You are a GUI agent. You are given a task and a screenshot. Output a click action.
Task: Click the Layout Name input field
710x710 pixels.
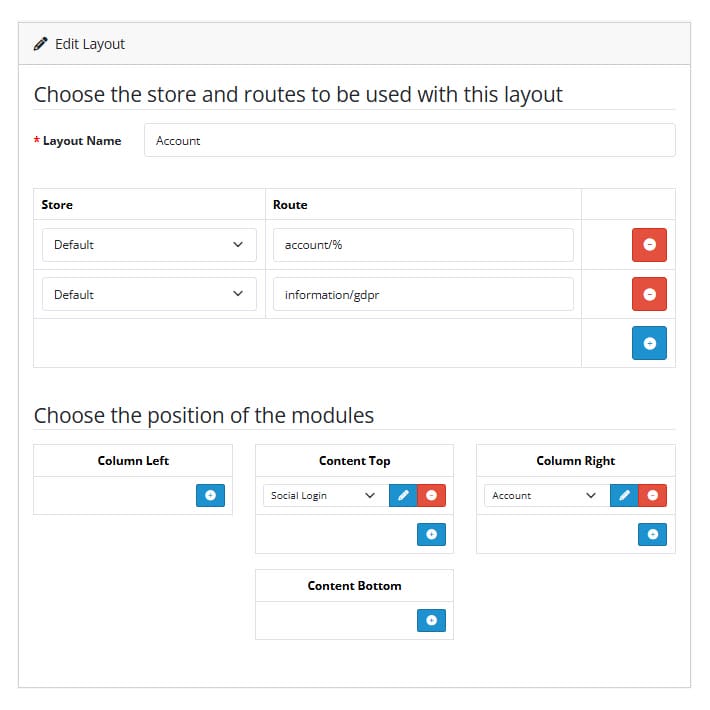(x=410, y=140)
